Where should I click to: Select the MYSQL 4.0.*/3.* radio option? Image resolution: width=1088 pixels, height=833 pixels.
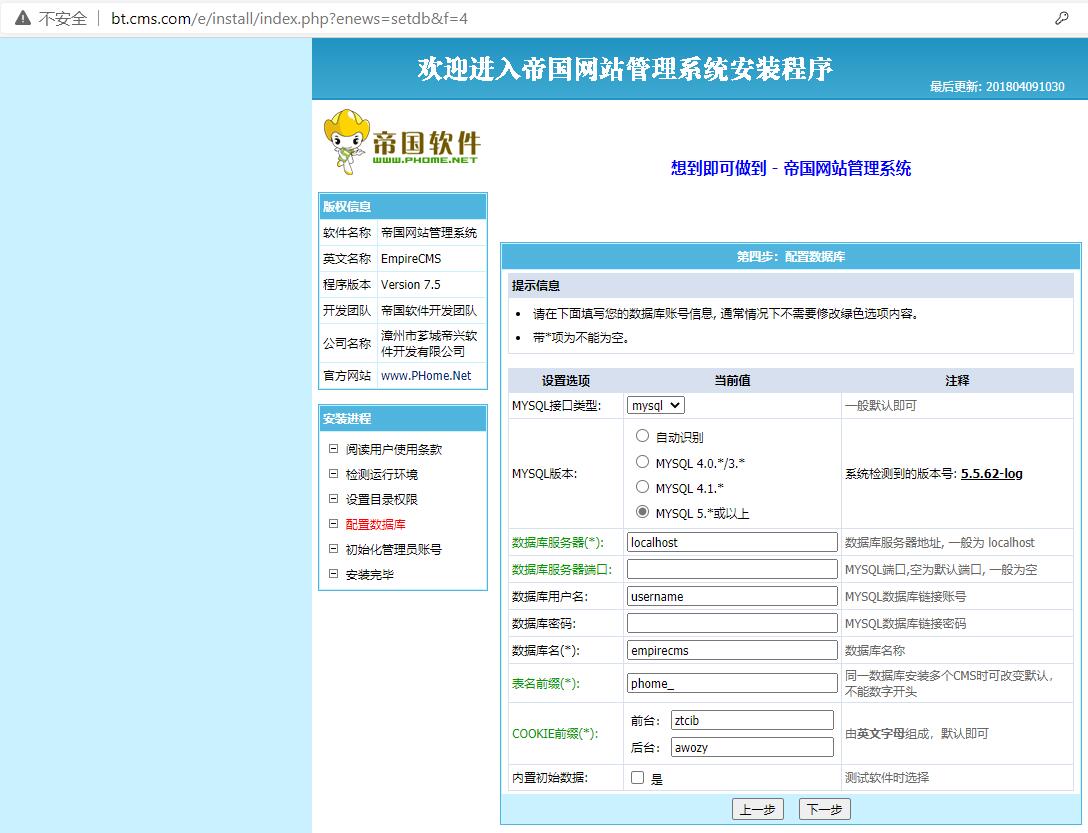pyautogui.click(x=643, y=462)
